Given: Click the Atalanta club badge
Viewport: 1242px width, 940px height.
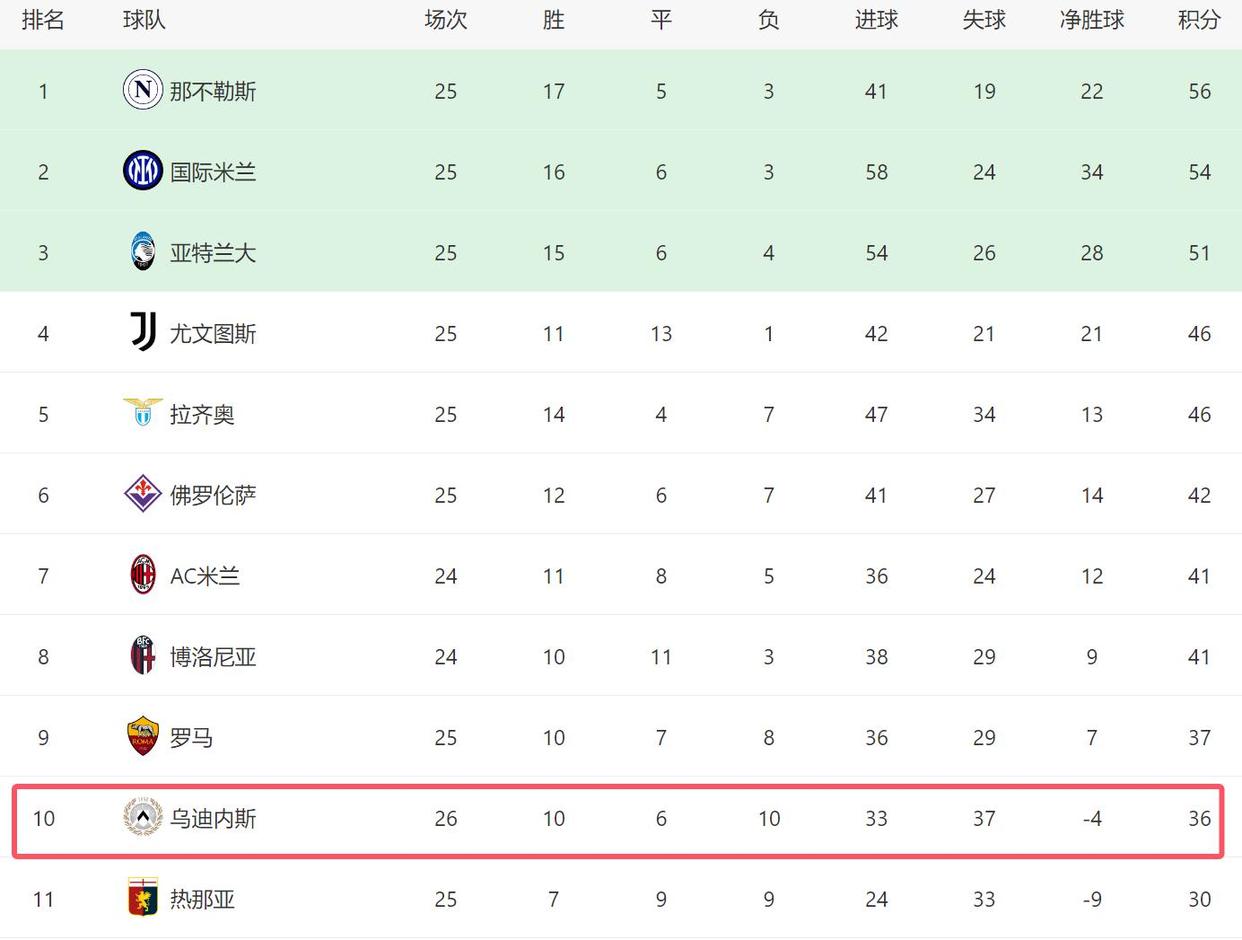Looking at the screenshot, I should pos(143,252).
